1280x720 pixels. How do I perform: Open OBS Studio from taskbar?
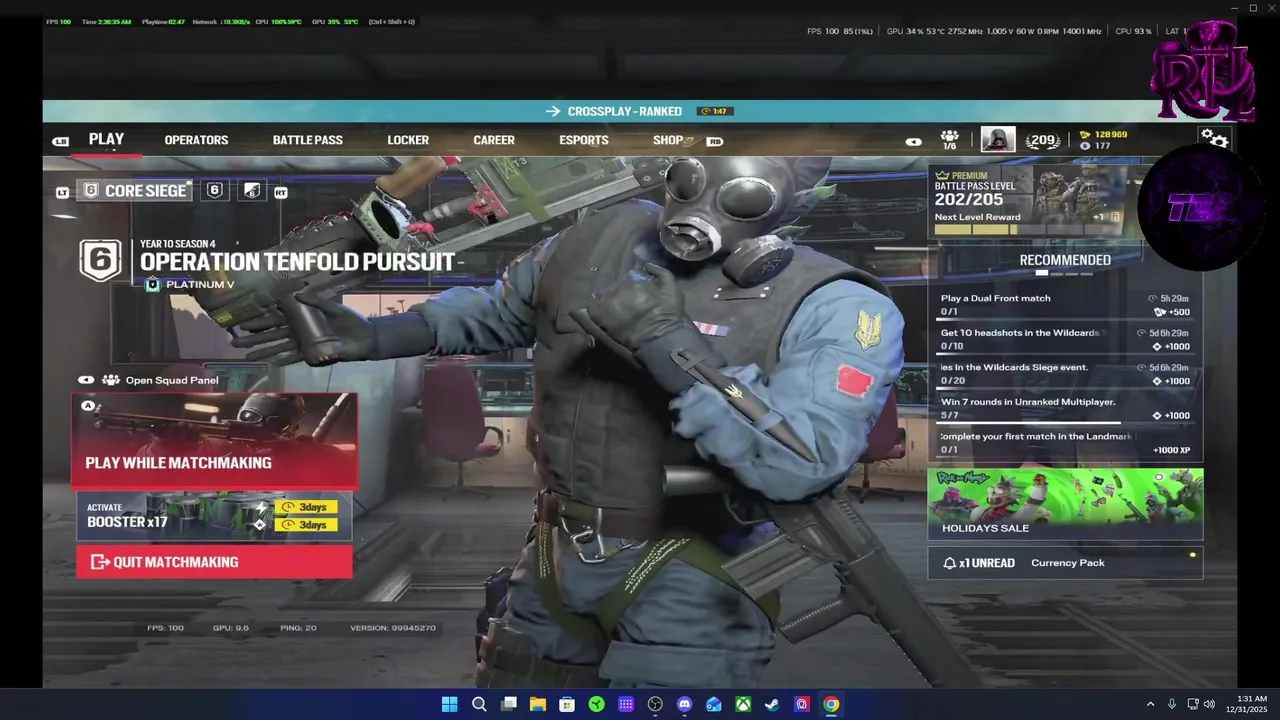point(655,704)
